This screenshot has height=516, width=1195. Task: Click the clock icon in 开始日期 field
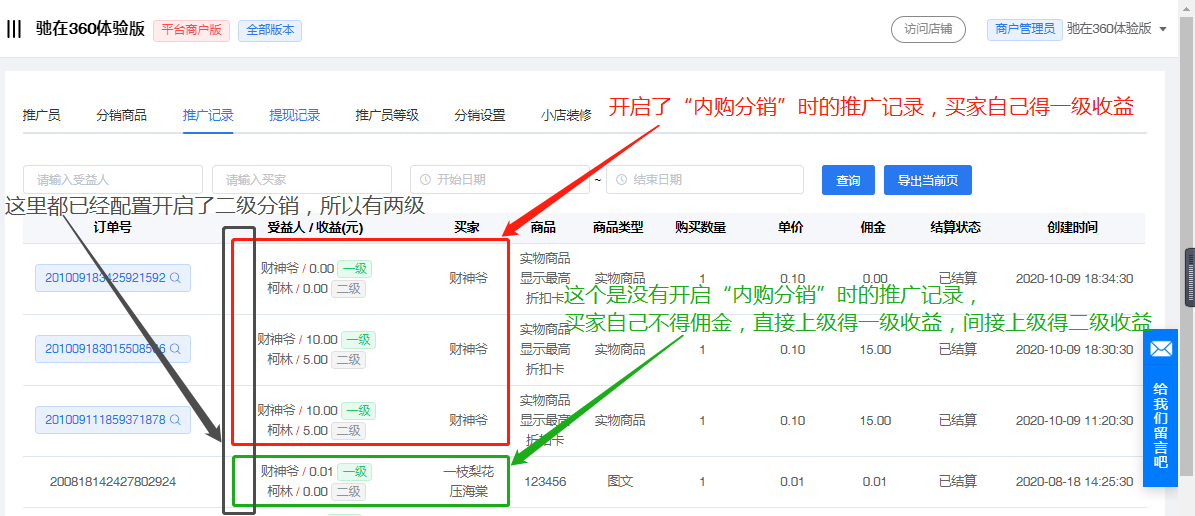pyautogui.click(x=425, y=180)
